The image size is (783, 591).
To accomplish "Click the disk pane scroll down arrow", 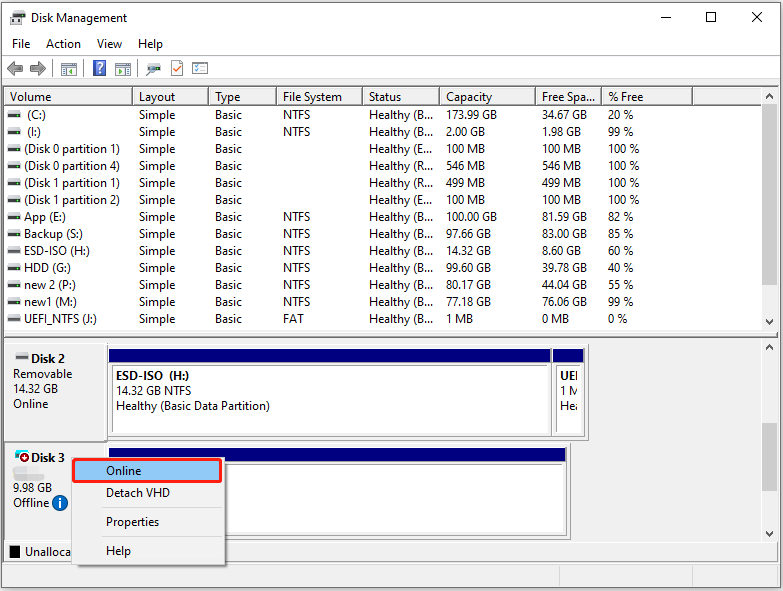I will (770, 534).
